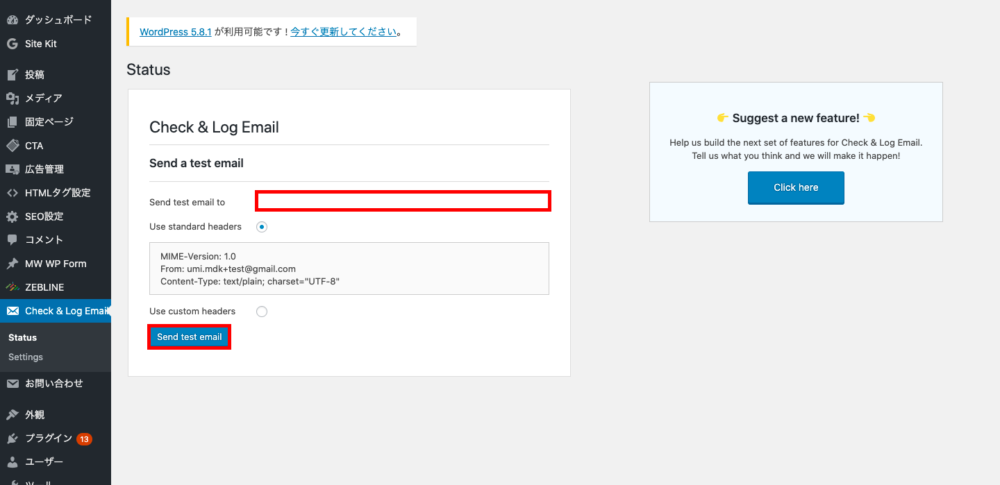Select the Use standard headers radio button
Image resolution: width=1000 pixels, height=485 pixels.
coord(262,227)
